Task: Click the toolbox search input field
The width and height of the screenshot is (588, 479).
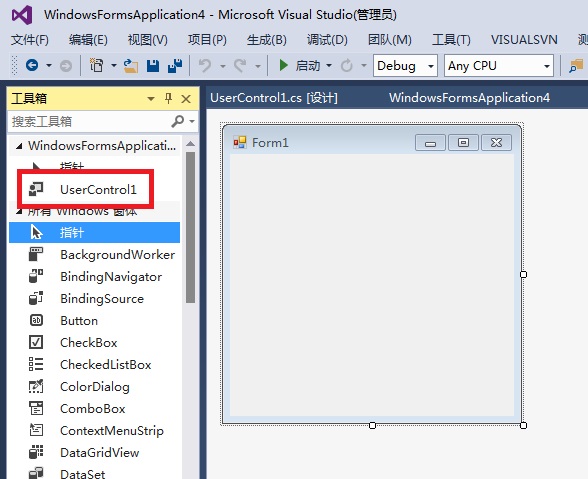Action: (90, 122)
